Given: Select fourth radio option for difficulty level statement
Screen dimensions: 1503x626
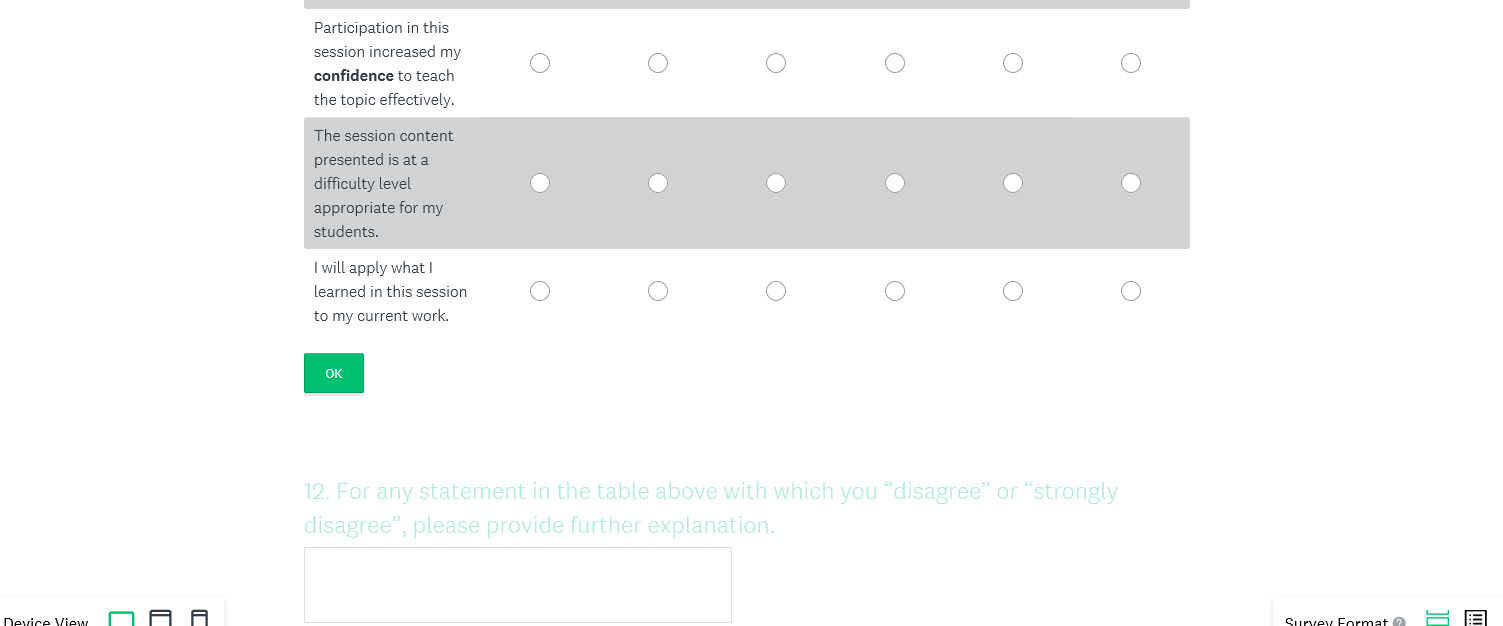Looking at the screenshot, I should pos(895,183).
